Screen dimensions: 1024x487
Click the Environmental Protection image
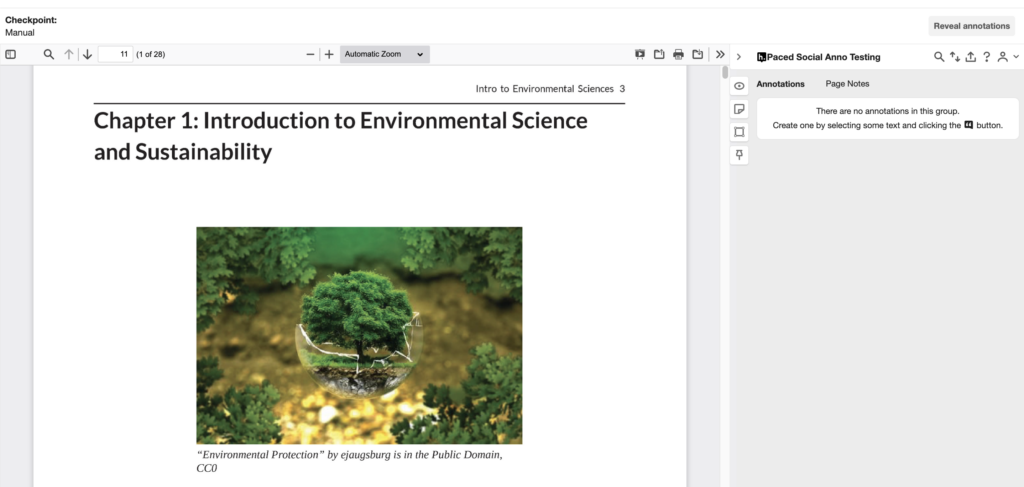pyautogui.click(x=359, y=336)
